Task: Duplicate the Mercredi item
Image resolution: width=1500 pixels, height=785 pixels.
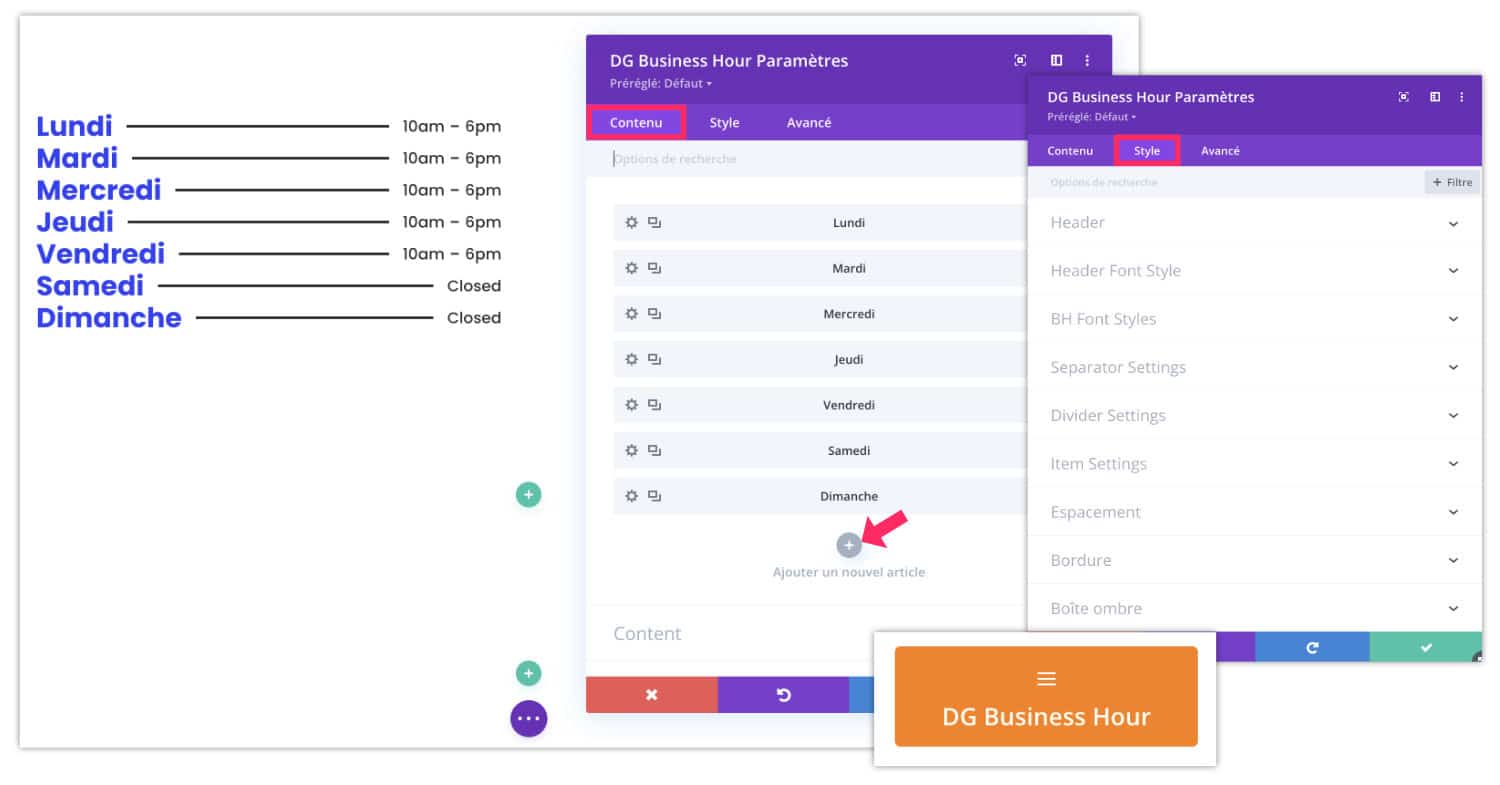Action: tap(655, 314)
